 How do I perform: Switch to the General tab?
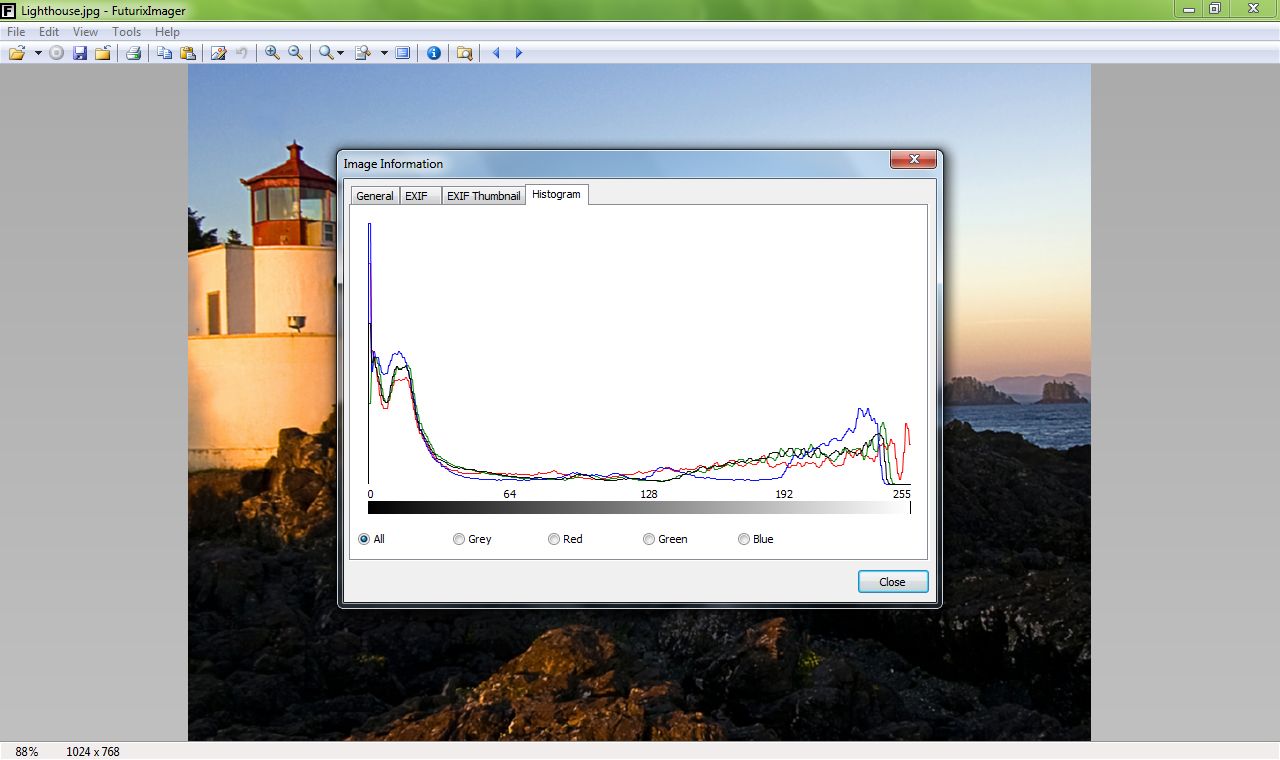[x=375, y=196]
